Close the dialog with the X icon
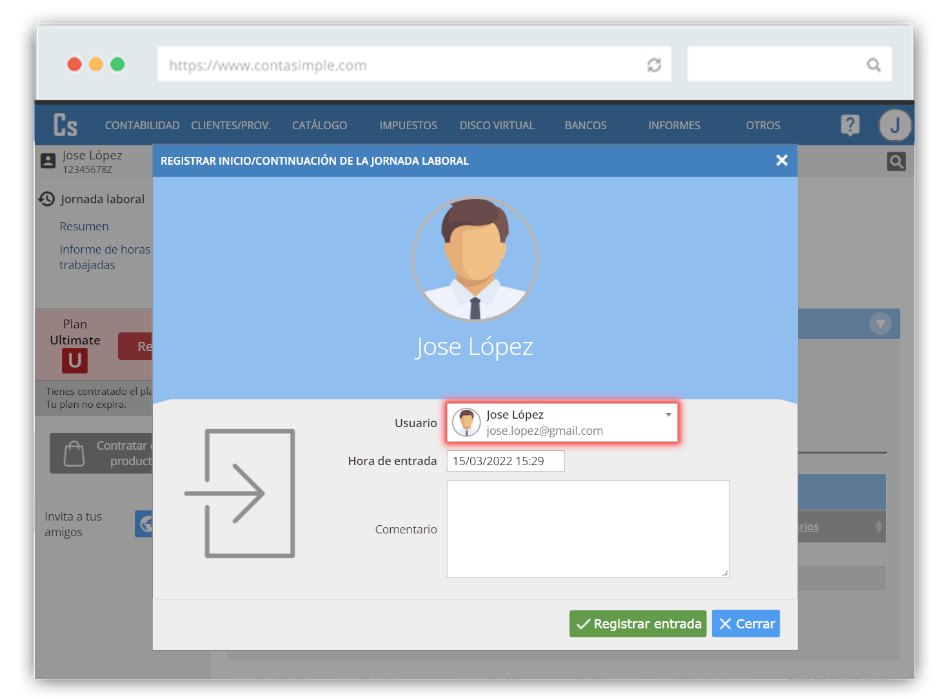Screen dimensions: 950x699 (x=782, y=160)
